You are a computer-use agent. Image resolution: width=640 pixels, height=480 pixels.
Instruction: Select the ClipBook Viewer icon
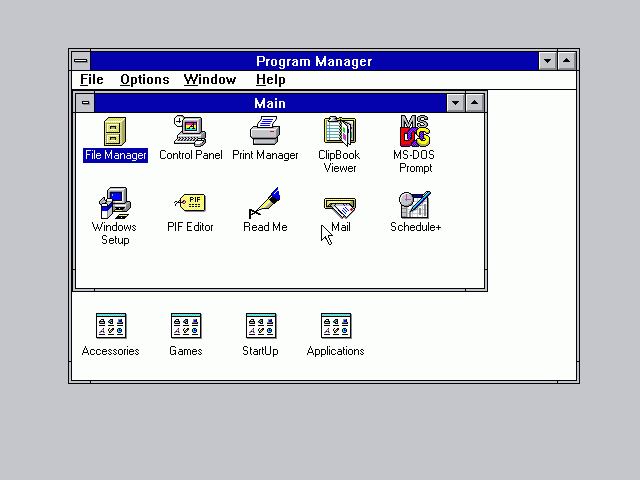click(x=340, y=131)
